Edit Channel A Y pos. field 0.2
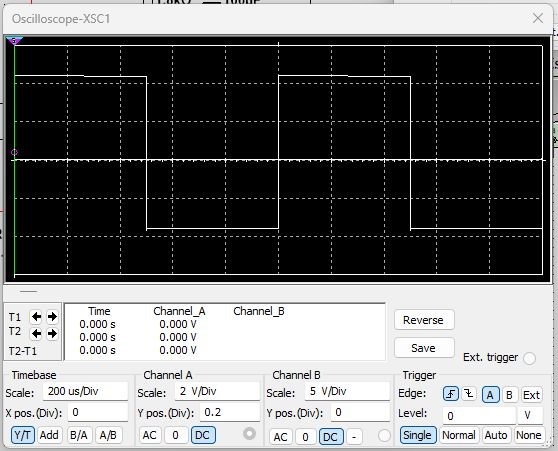 pos(230,412)
